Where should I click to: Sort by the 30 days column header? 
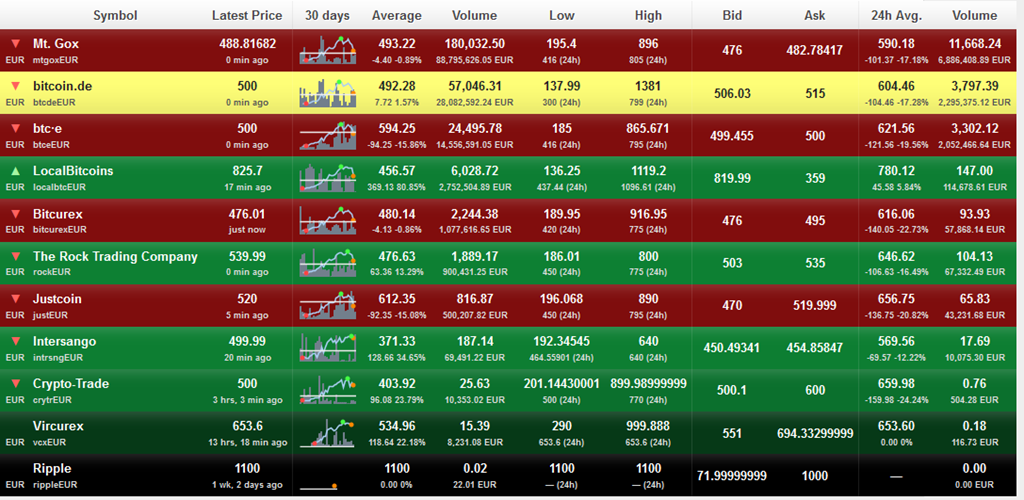point(327,15)
